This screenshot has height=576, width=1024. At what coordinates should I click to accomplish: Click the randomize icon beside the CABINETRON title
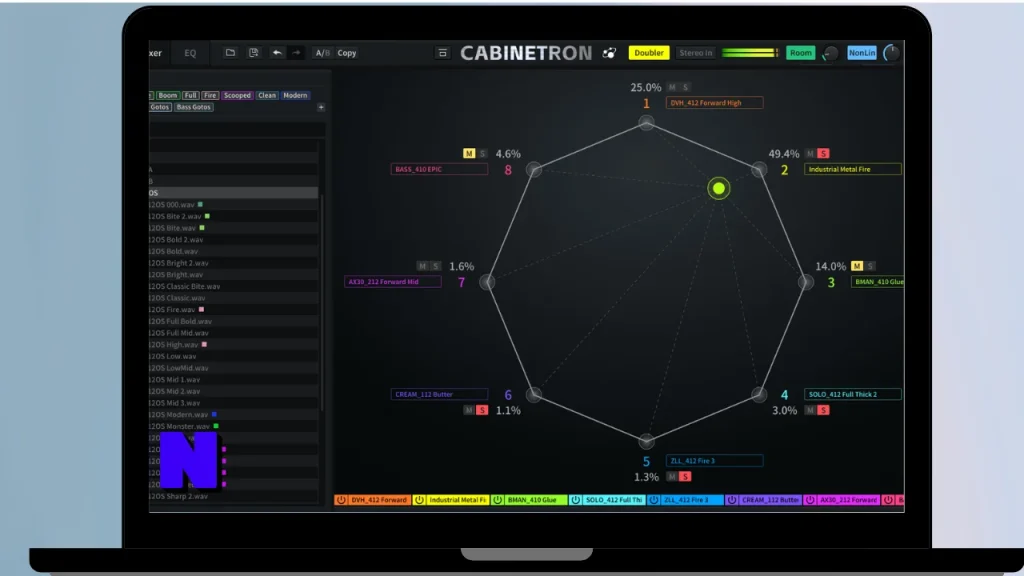(x=609, y=53)
